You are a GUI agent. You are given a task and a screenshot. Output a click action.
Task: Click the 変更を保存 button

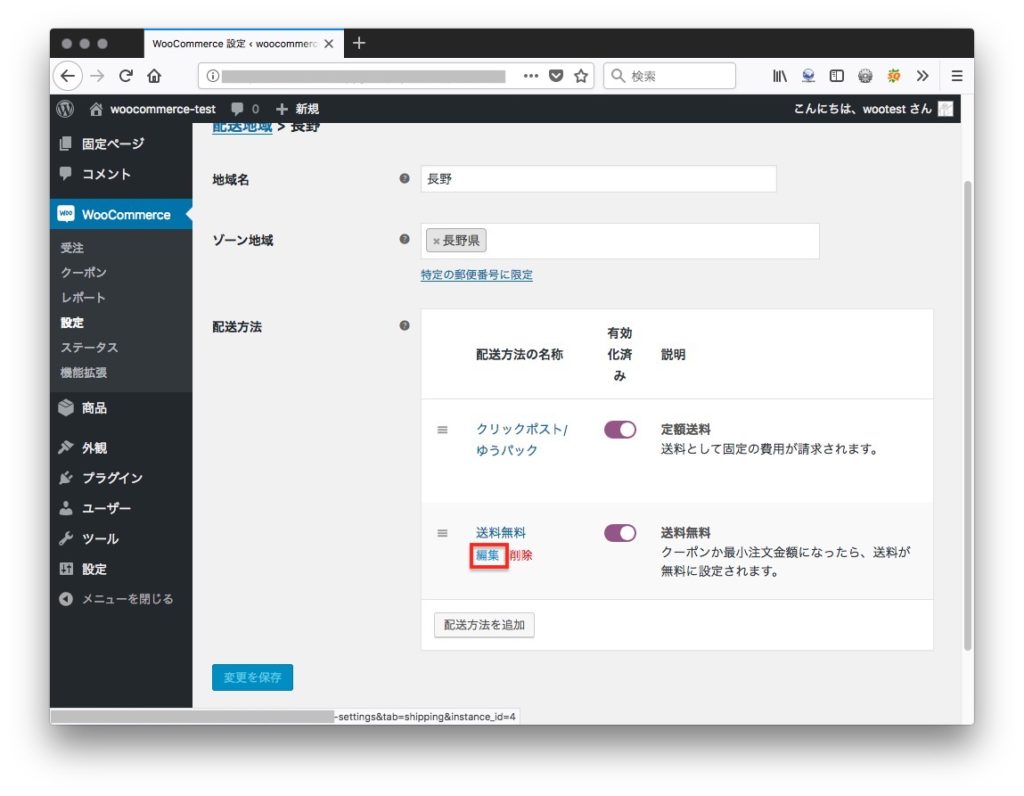click(x=252, y=677)
